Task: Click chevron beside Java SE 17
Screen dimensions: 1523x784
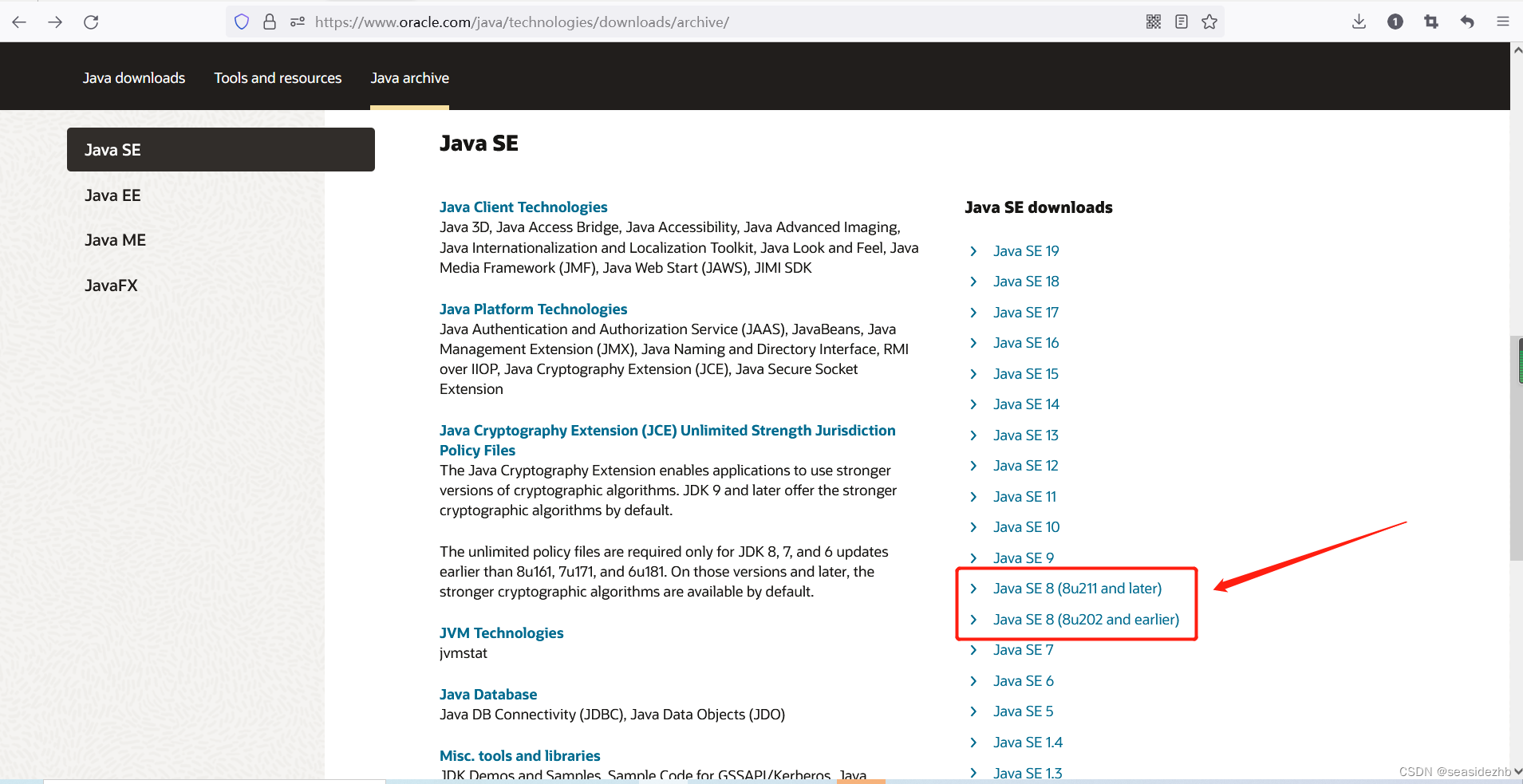Action: pyautogui.click(x=973, y=313)
